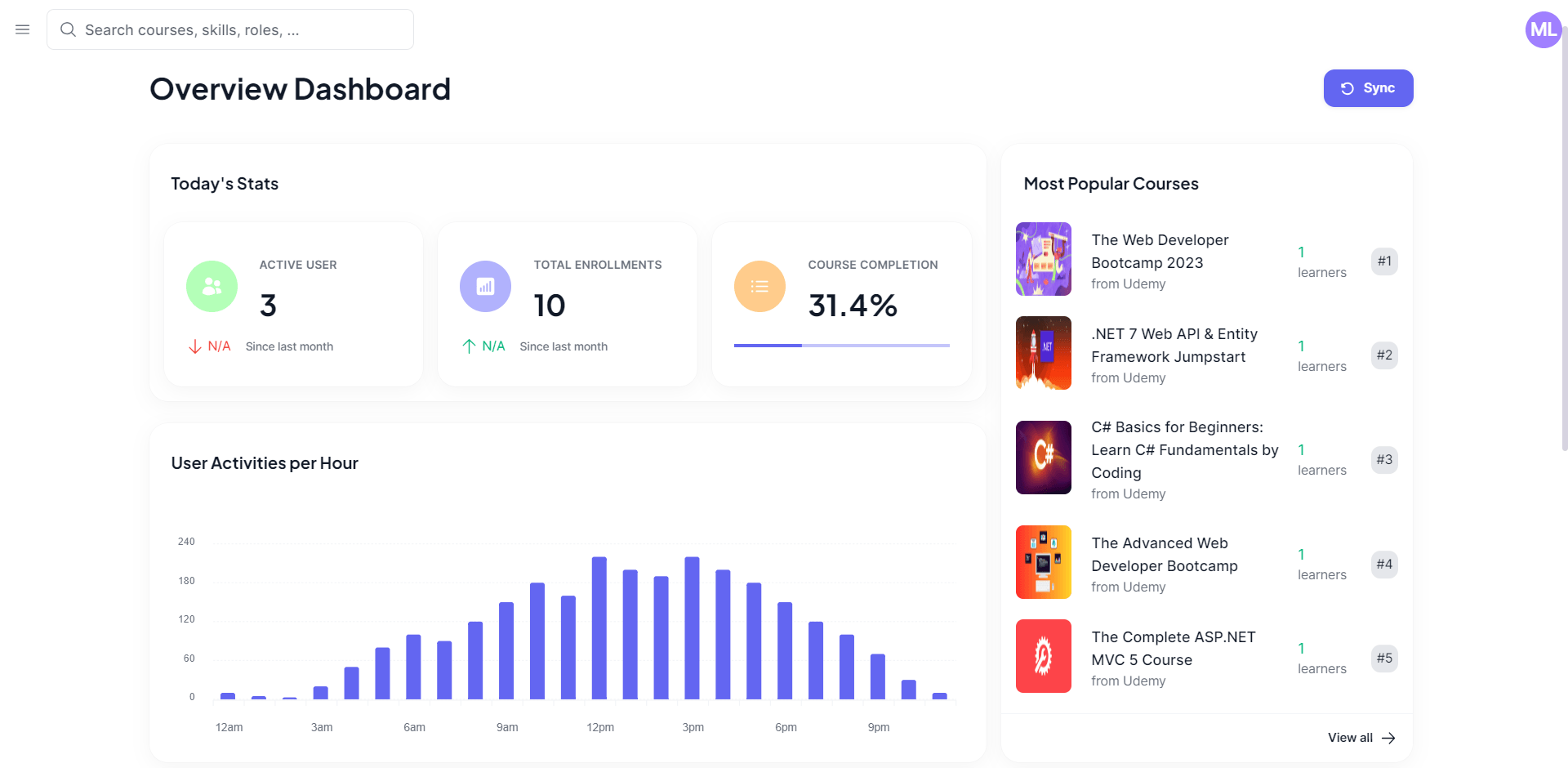Open the ML user avatar
The height and width of the screenshot is (768, 1568).
pyautogui.click(x=1543, y=29)
